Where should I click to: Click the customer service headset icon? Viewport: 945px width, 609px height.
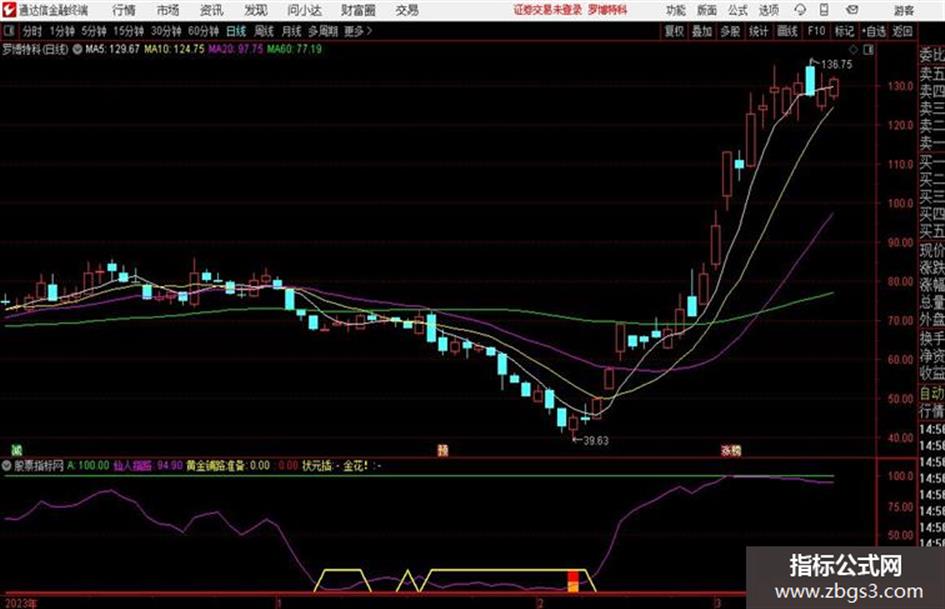pos(800,10)
